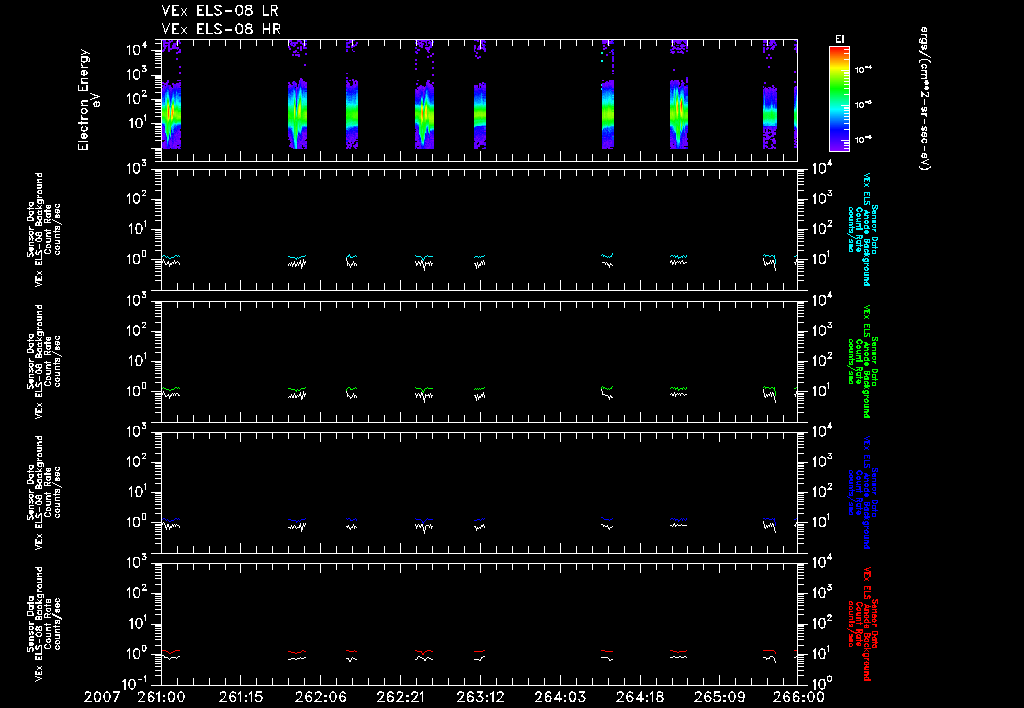Click the '261:00' time axis label
The height and width of the screenshot is (708, 1024).
(x=161, y=697)
